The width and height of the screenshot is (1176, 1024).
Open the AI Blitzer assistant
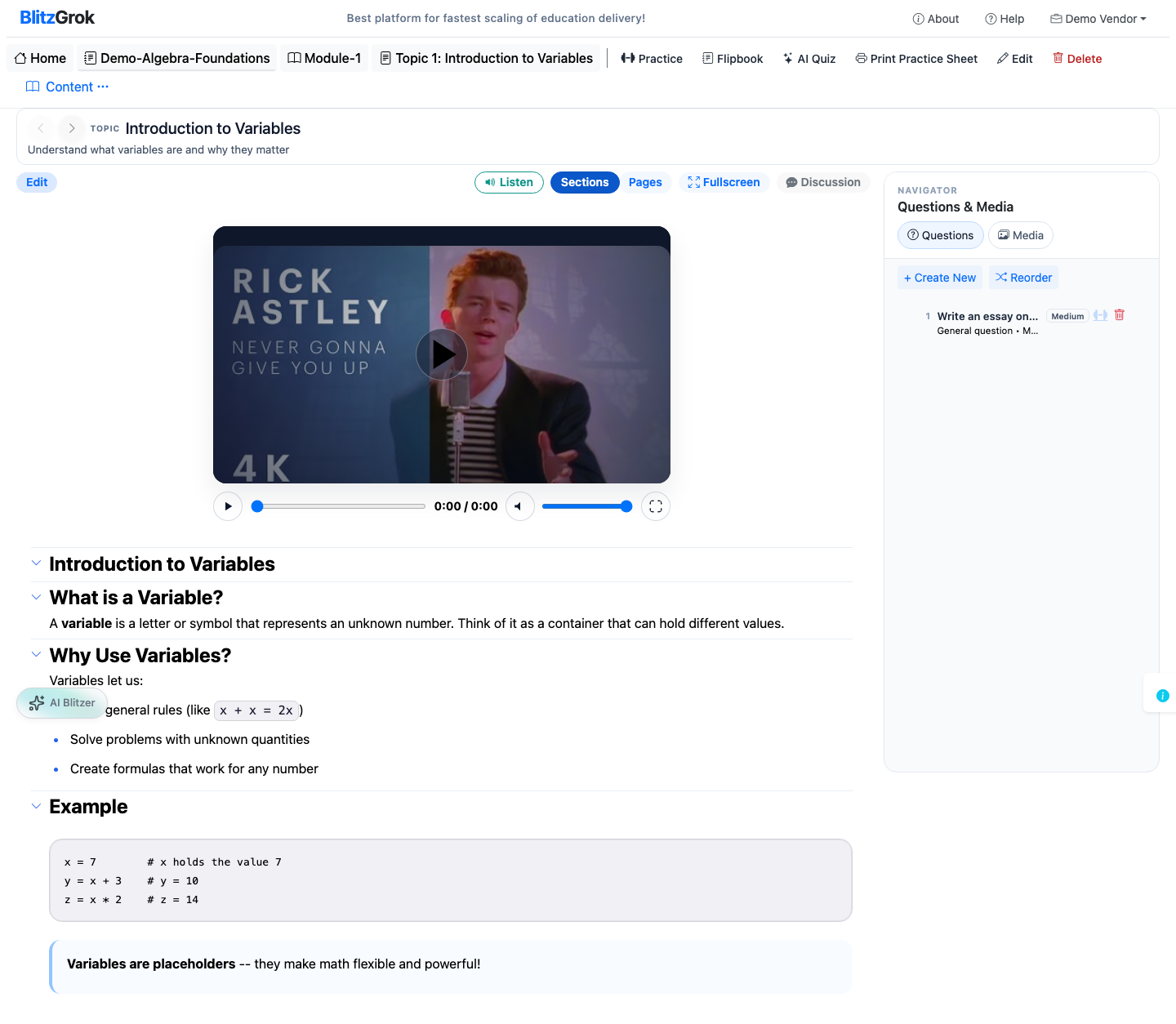coord(62,703)
